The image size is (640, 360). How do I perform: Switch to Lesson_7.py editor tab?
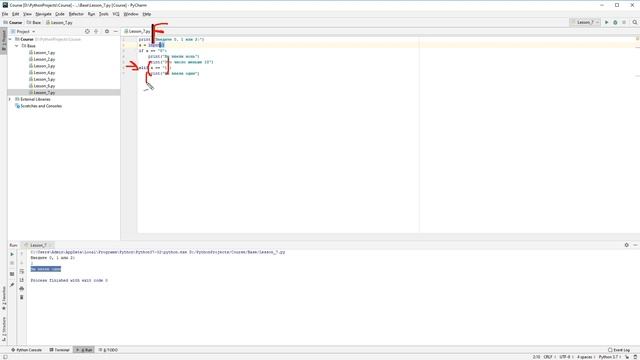click(x=137, y=31)
